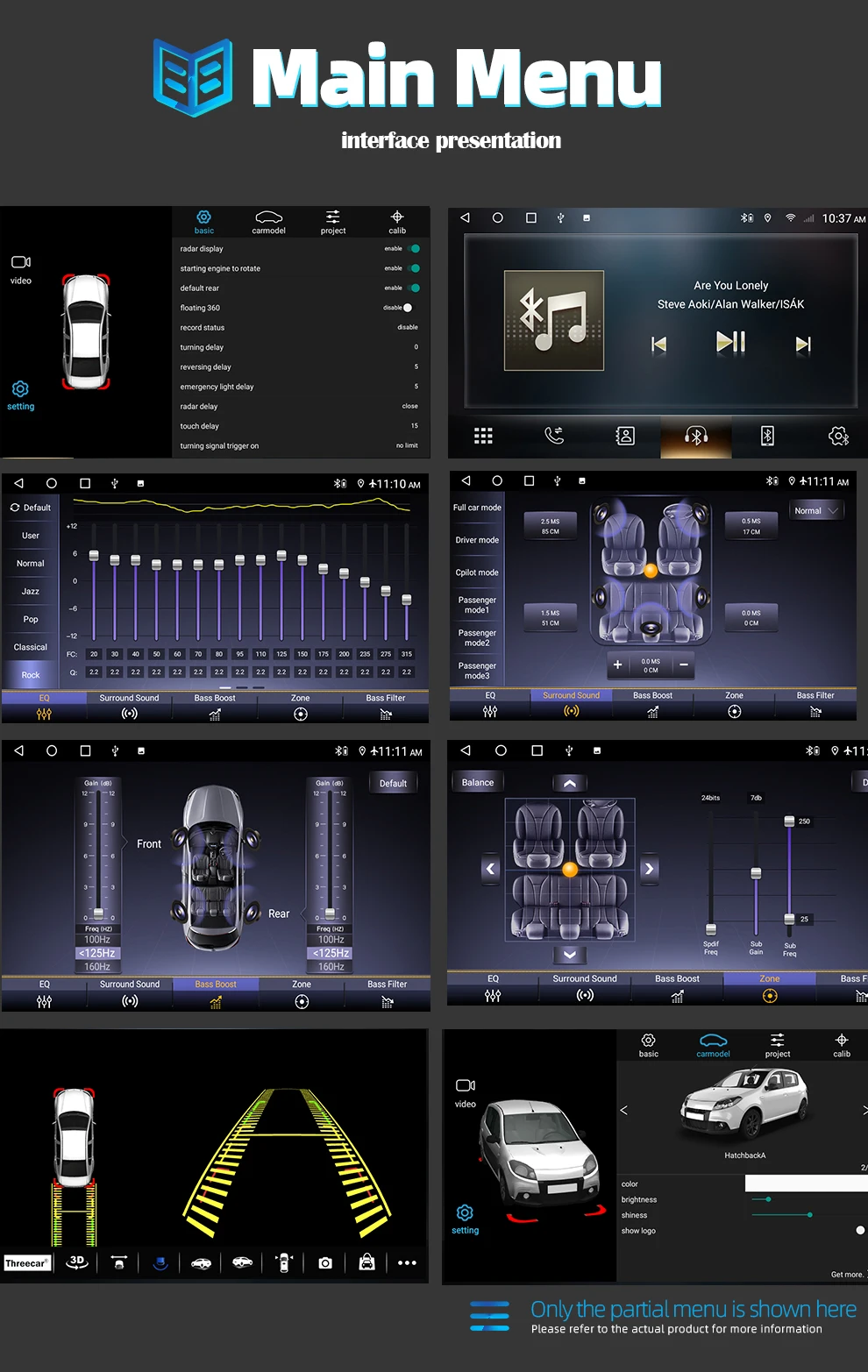The image size is (868, 1372).
Task: Open Bass Filter tab on equalizer screen
Action: [386, 706]
